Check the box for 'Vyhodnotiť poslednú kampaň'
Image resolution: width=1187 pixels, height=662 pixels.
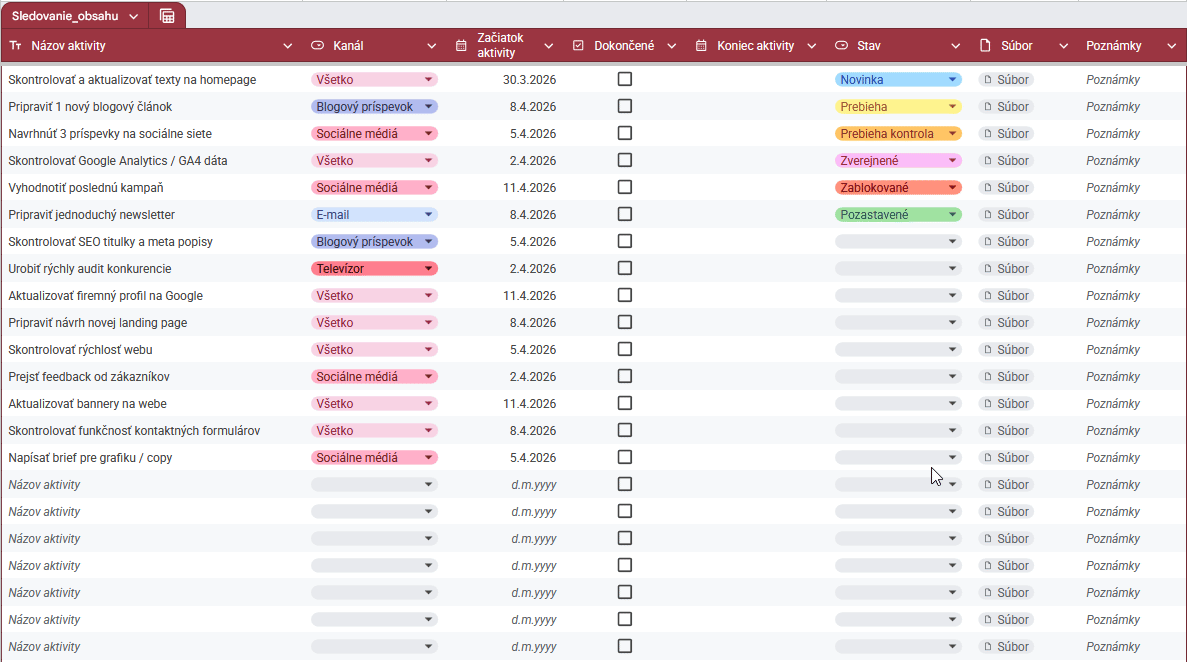(x=625, y=187)
